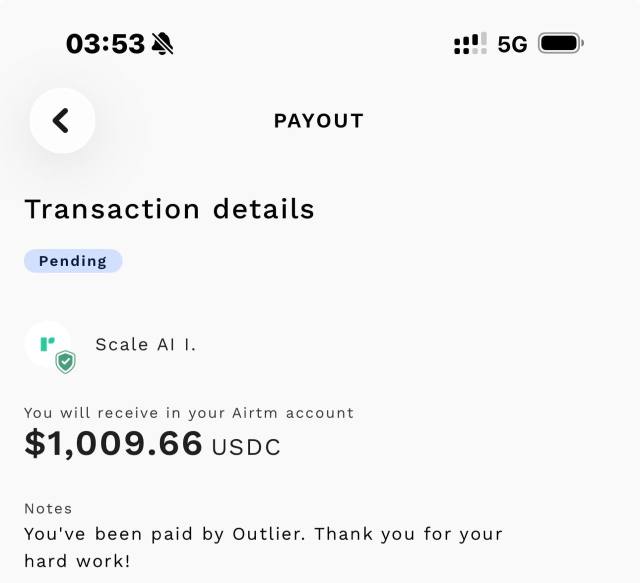The width and height of the screenshot is (640, 583).
Task: Select the PAYOUT header title
Action: click(x=319, y=121)
